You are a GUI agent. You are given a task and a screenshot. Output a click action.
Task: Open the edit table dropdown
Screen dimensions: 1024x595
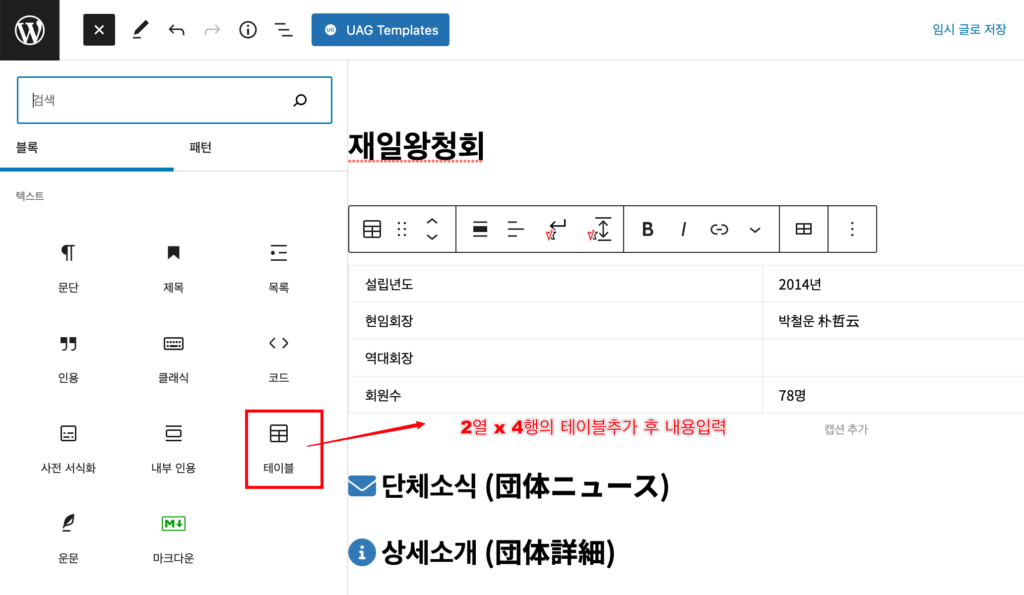[803, 229]
